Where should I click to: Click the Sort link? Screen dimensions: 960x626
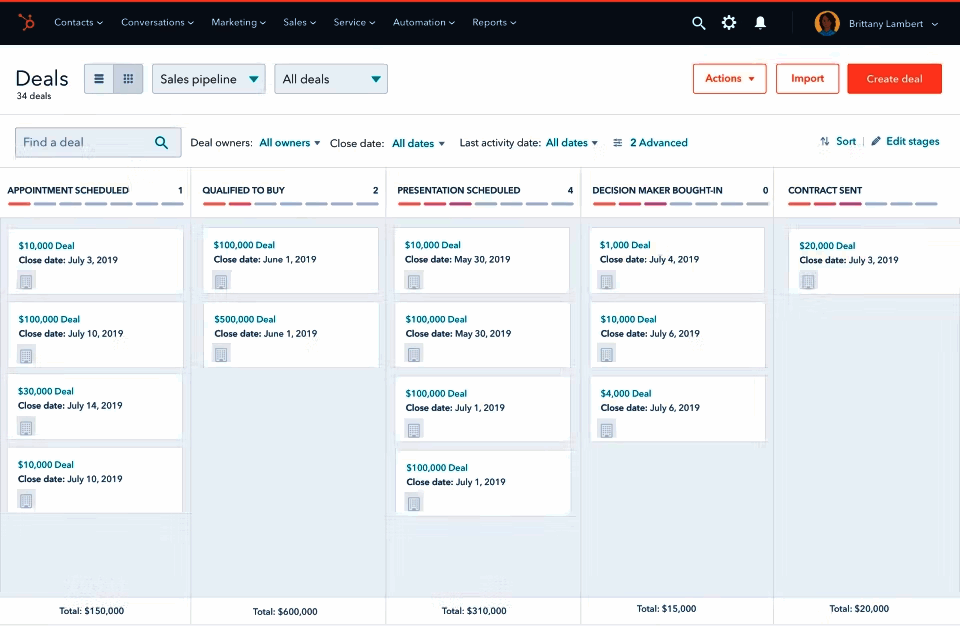click(x=846, y=141)
